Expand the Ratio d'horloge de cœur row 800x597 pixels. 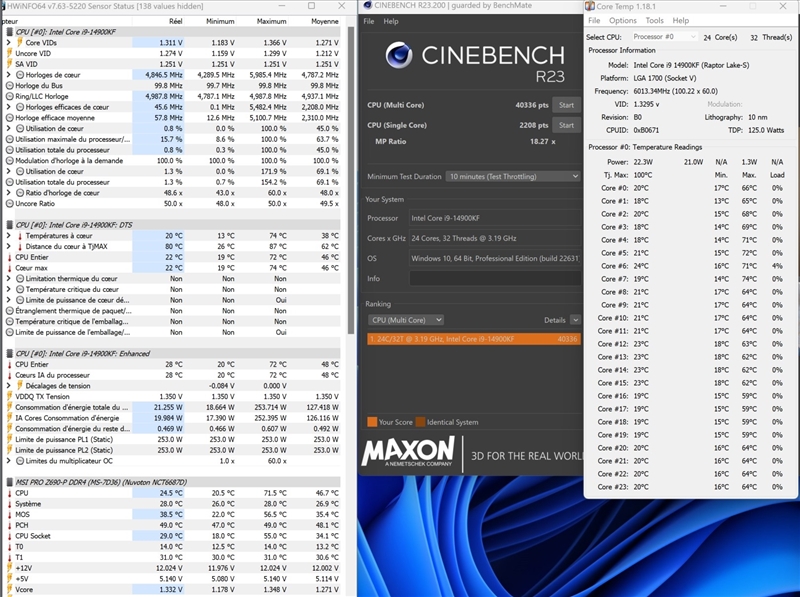tap(9, 192)
